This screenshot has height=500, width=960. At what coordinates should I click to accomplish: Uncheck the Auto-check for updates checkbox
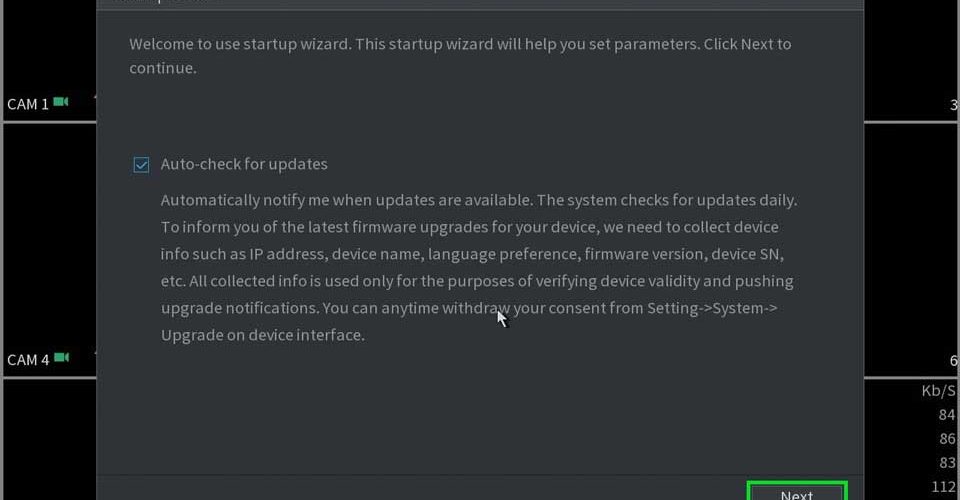click(141, 164)
